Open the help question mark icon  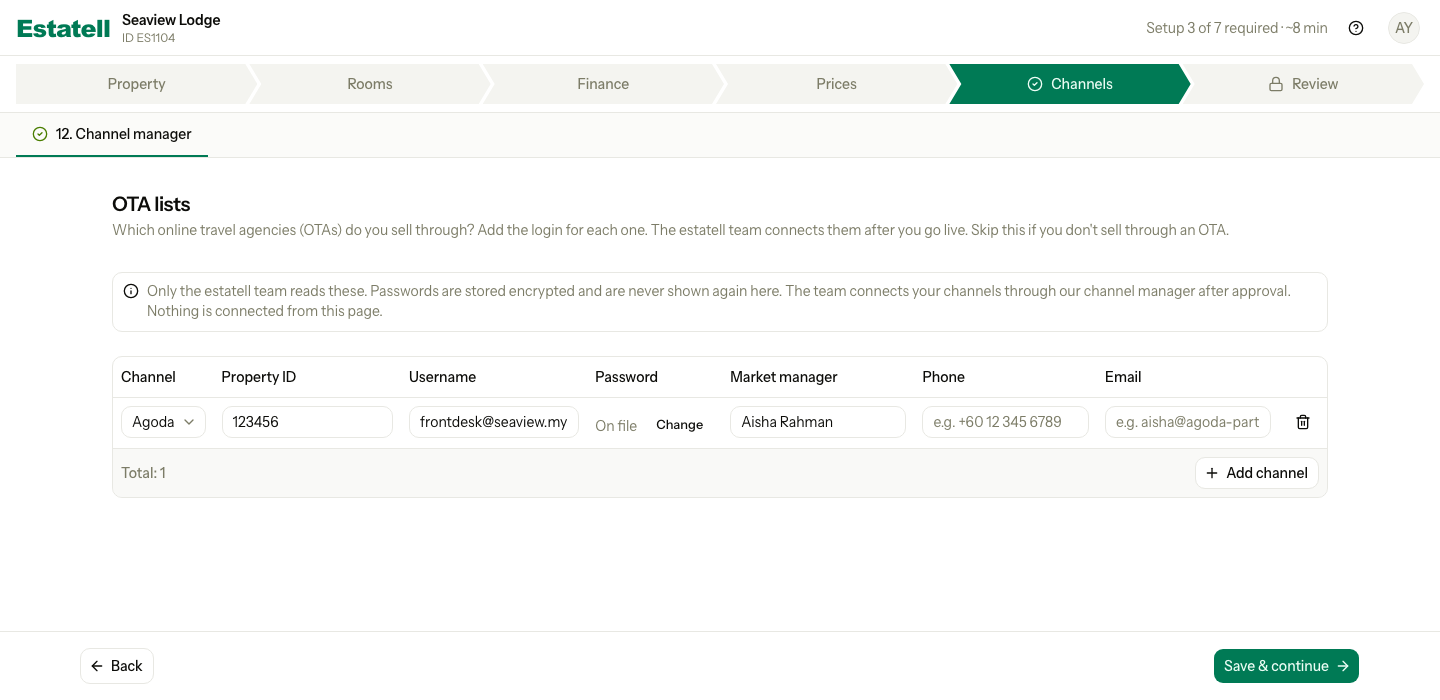click(x=1356, y=28)
